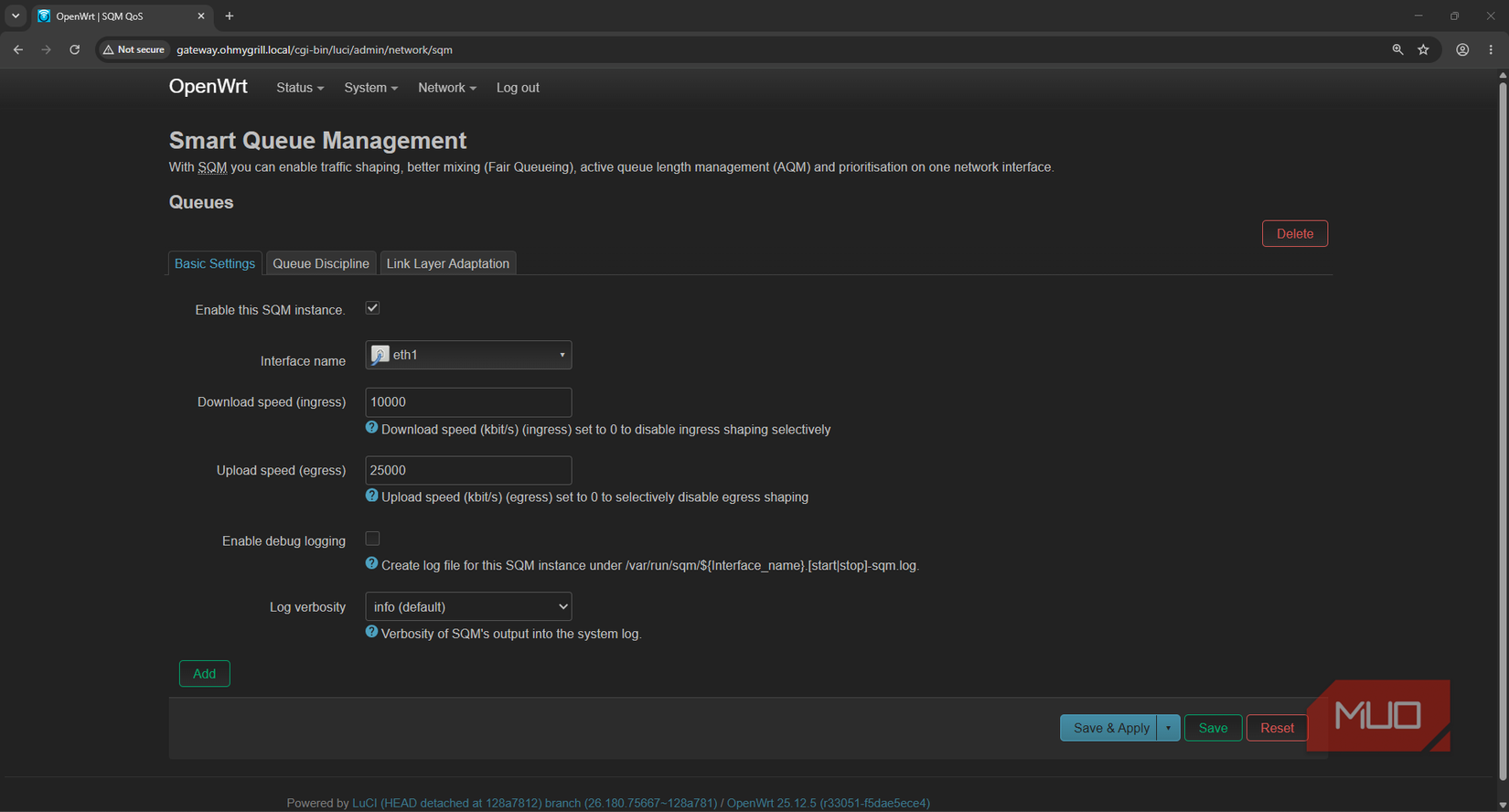Open the Chrome three-dot menu
The width and height of the screenshot is (1509, 812).
[1491, 49]
